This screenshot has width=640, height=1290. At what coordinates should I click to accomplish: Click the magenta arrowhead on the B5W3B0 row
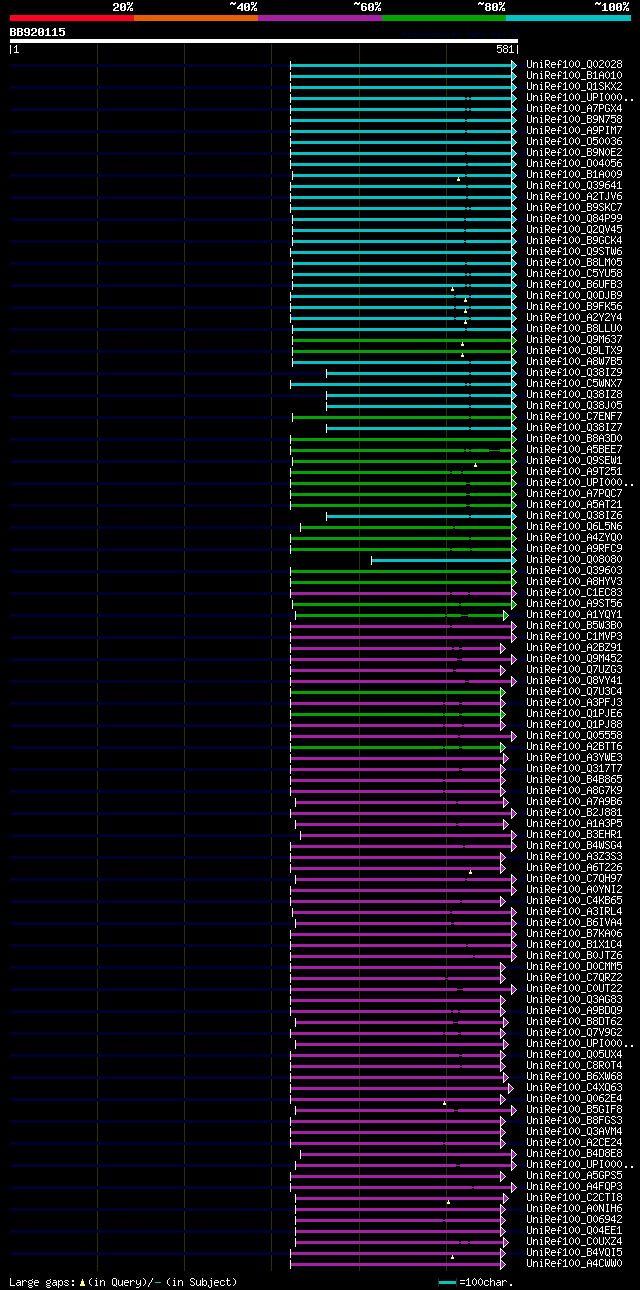[x=514, y=625]
